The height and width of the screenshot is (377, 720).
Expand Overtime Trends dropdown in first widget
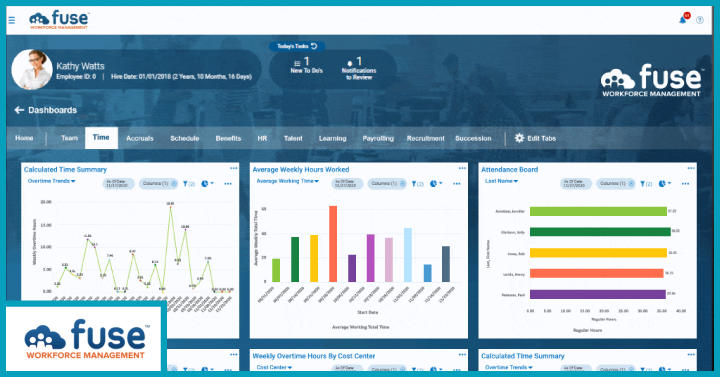coord(51,181)
